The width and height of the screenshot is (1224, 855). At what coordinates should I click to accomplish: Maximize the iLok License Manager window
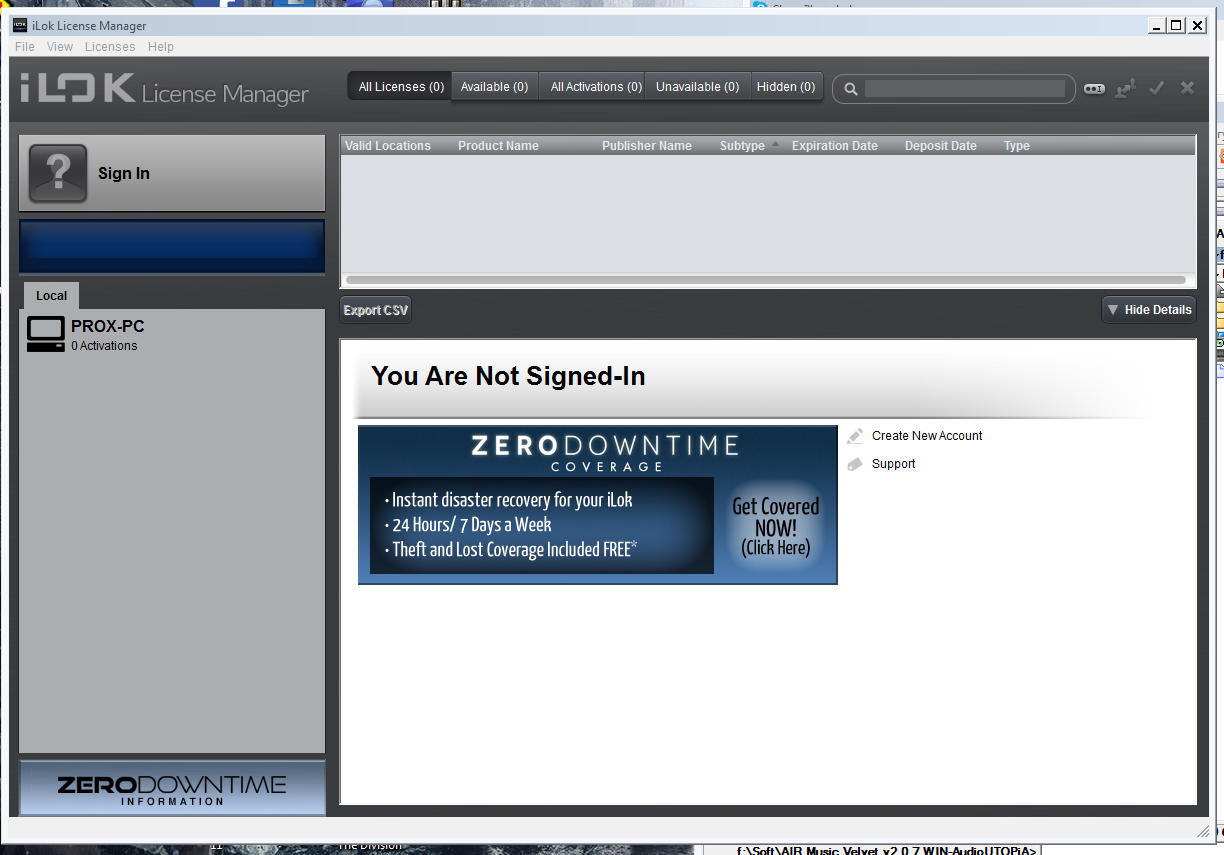tap(1176, 25)
